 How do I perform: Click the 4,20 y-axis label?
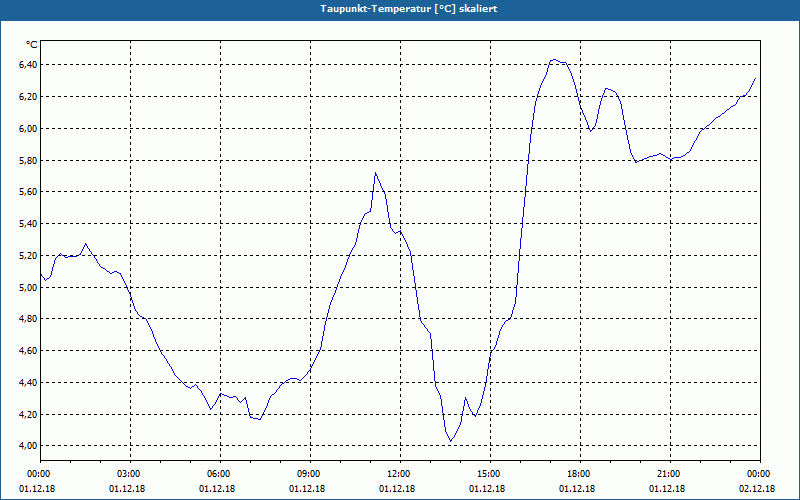[28, 414]
